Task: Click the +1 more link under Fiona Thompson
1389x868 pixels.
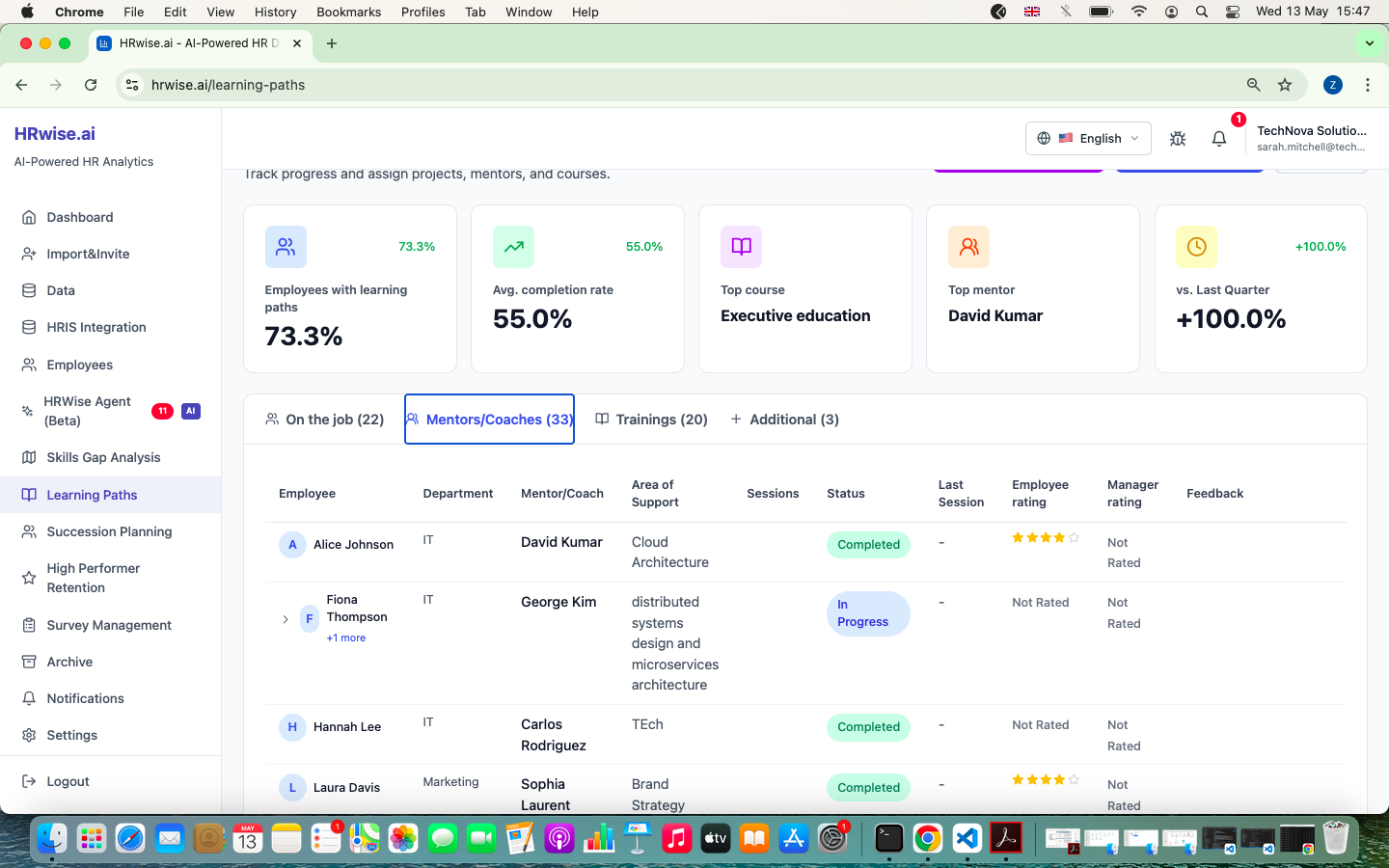Action: point(345,638)
